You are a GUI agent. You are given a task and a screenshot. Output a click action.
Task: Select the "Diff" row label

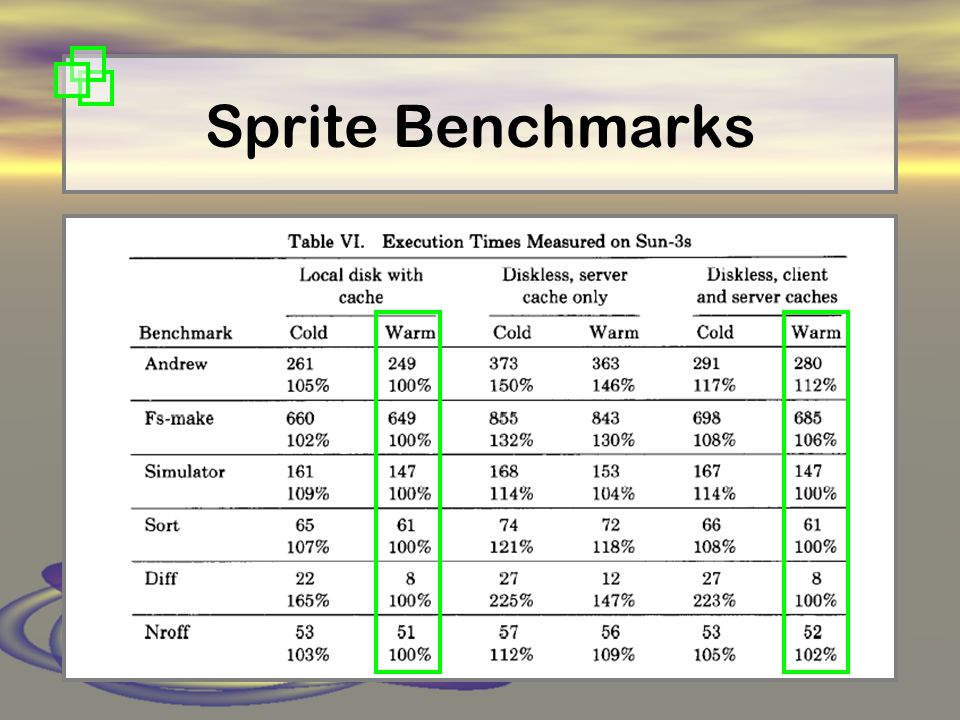click(160, 579)
